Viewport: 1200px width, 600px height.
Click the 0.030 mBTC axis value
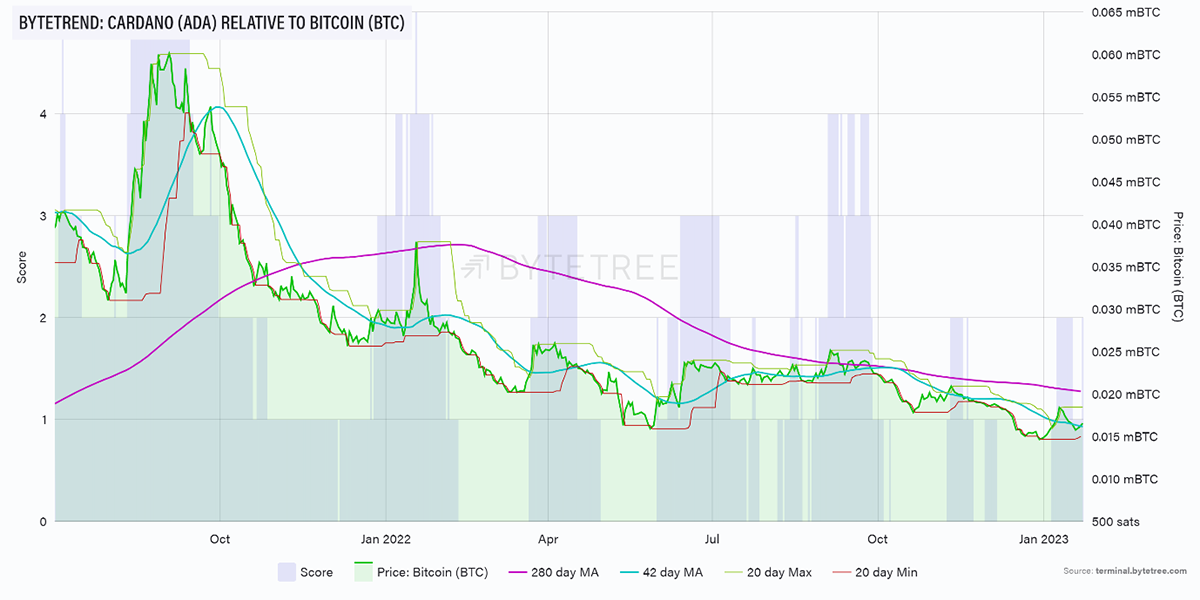click(1126, 310)
